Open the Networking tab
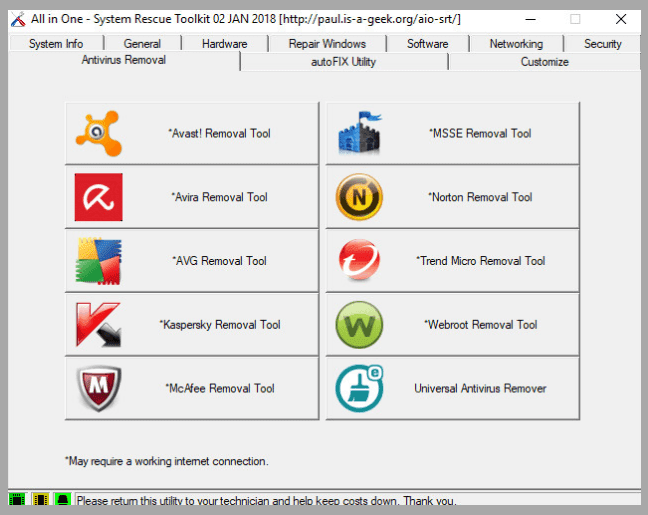Viewport: 648px width, 515px height. pyautogui.click(x=516, y=44)
